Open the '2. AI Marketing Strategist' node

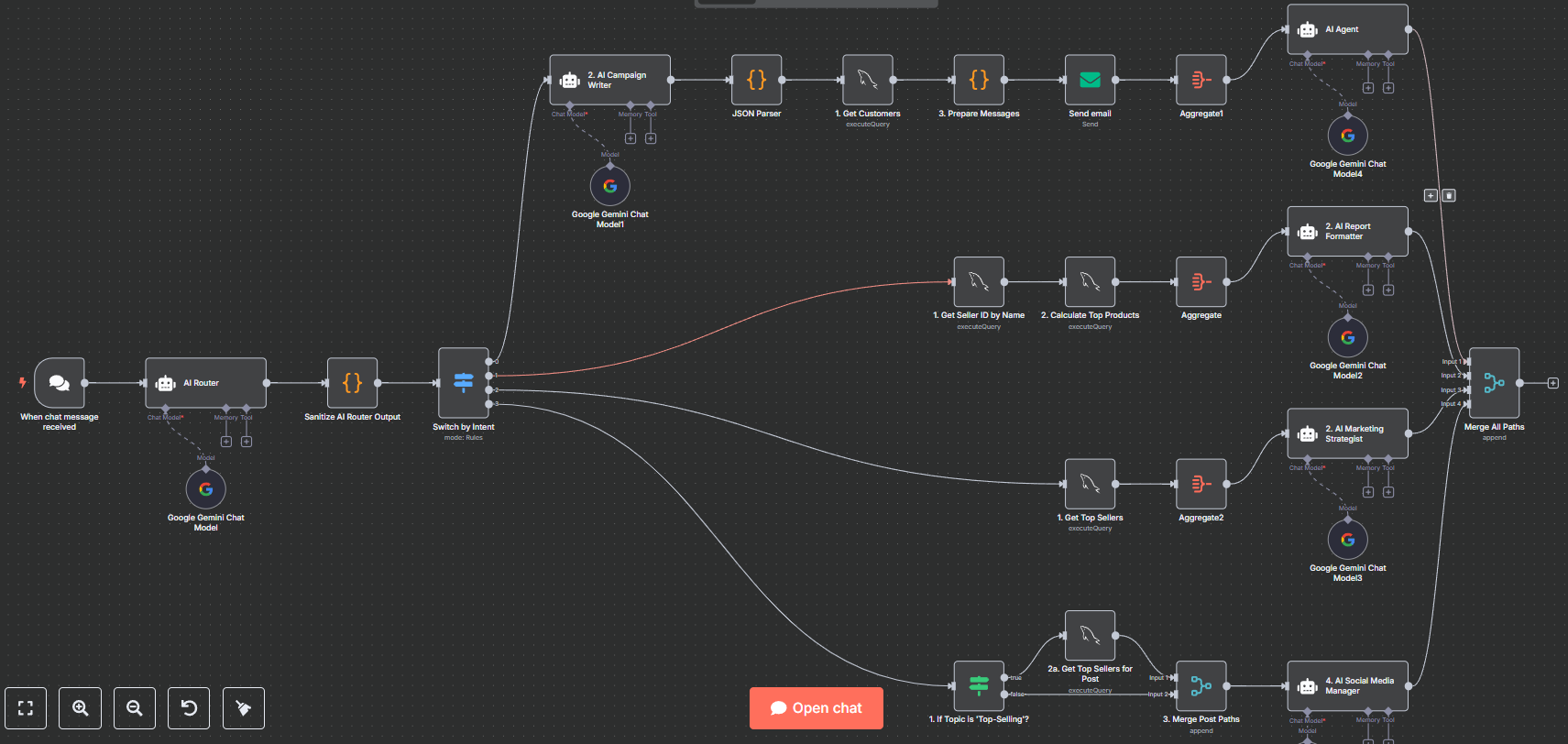[x=1348, y=433]
